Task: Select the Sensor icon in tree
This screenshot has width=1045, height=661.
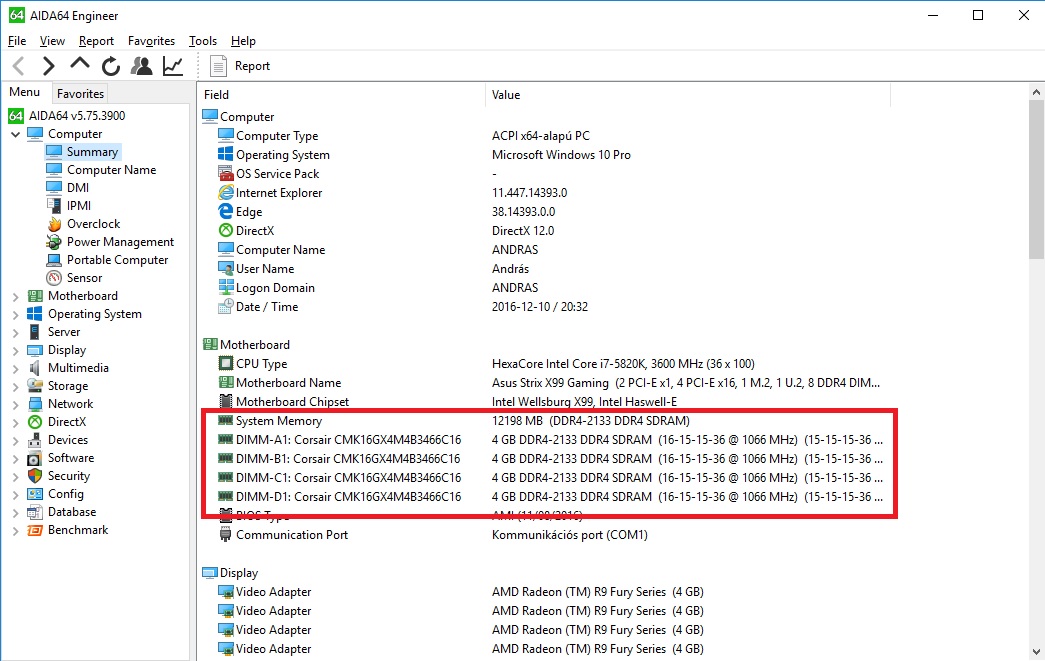Action: pyautogui.click(x=54, y=278)
